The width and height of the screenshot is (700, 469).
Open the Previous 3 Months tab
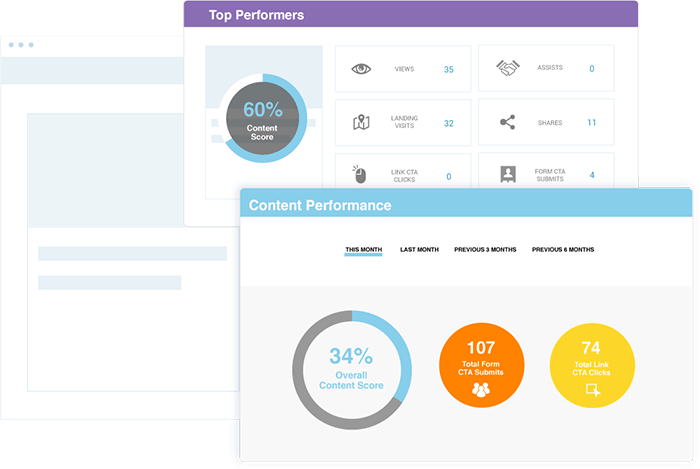(485, 249)
